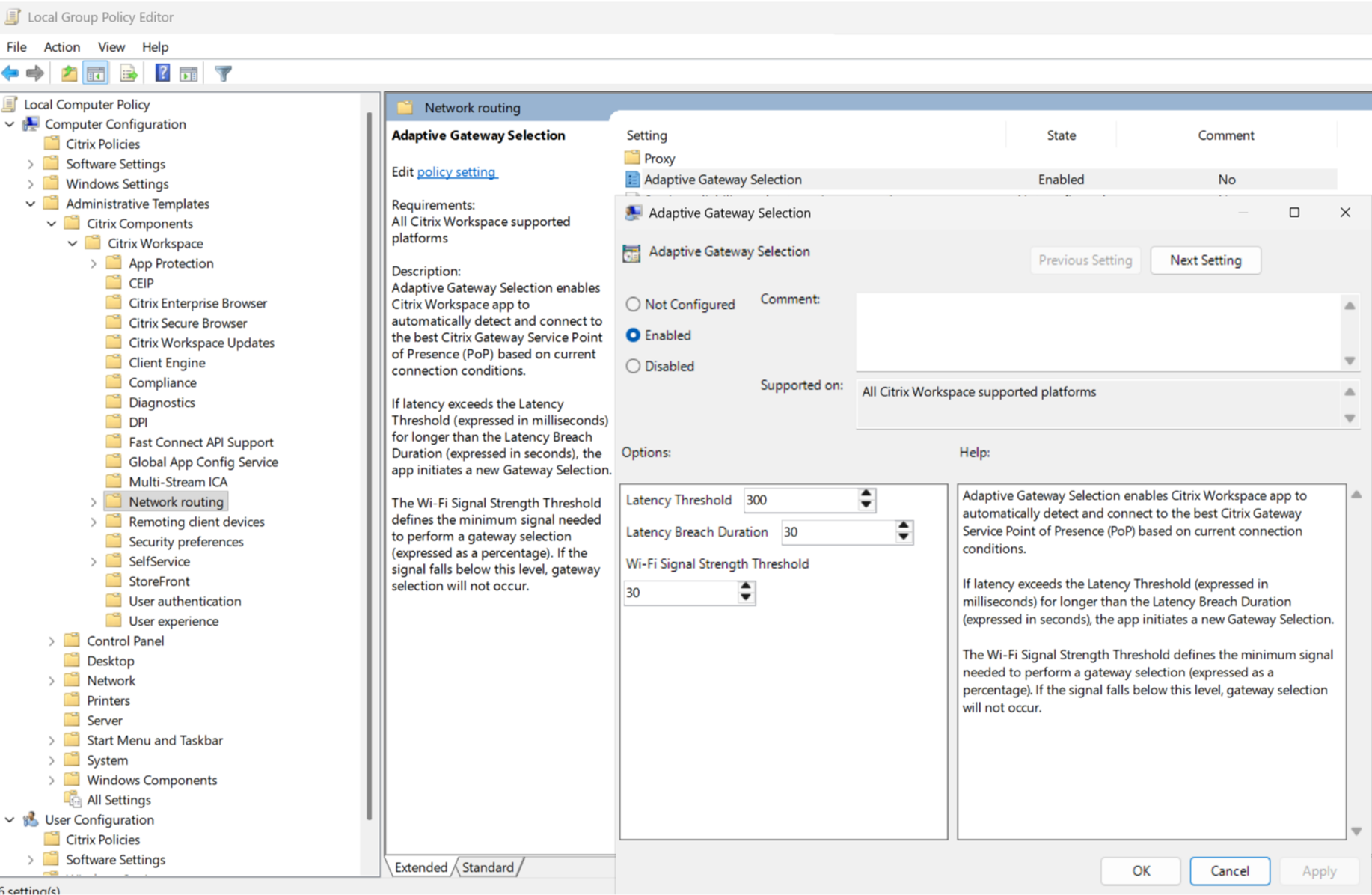Switch to the Extended tab
The image size is (1372, 895).
420,867
